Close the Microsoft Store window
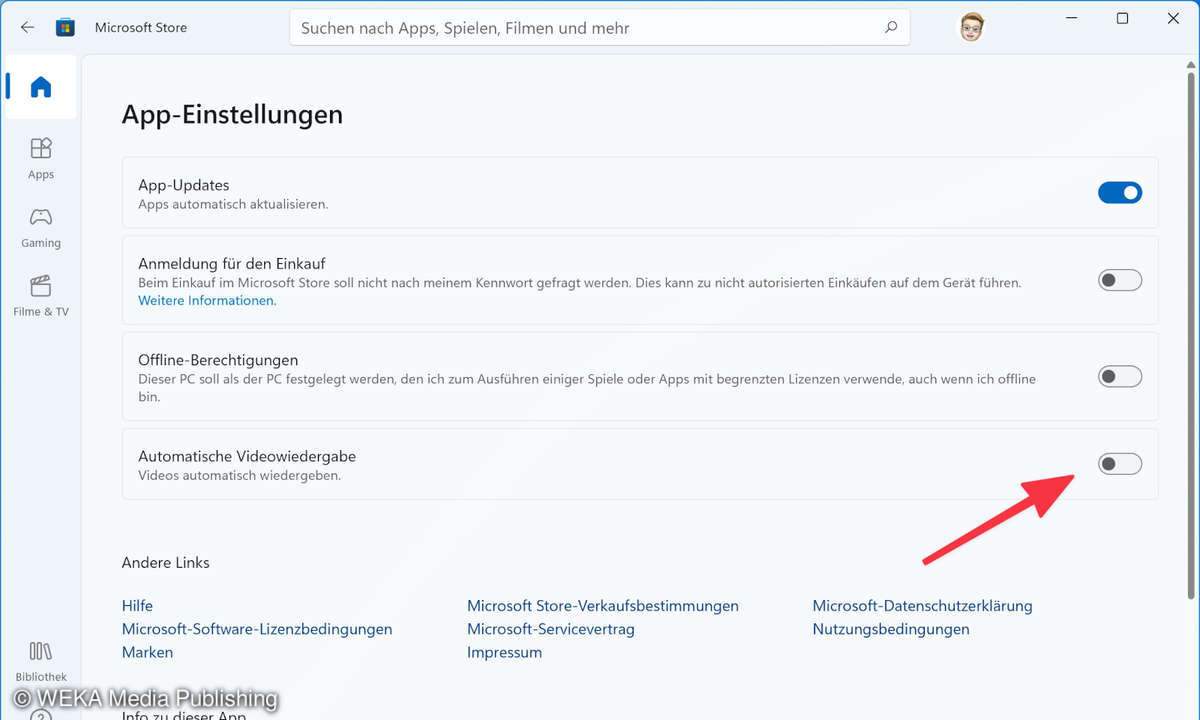 click(x=1171, y=18)
